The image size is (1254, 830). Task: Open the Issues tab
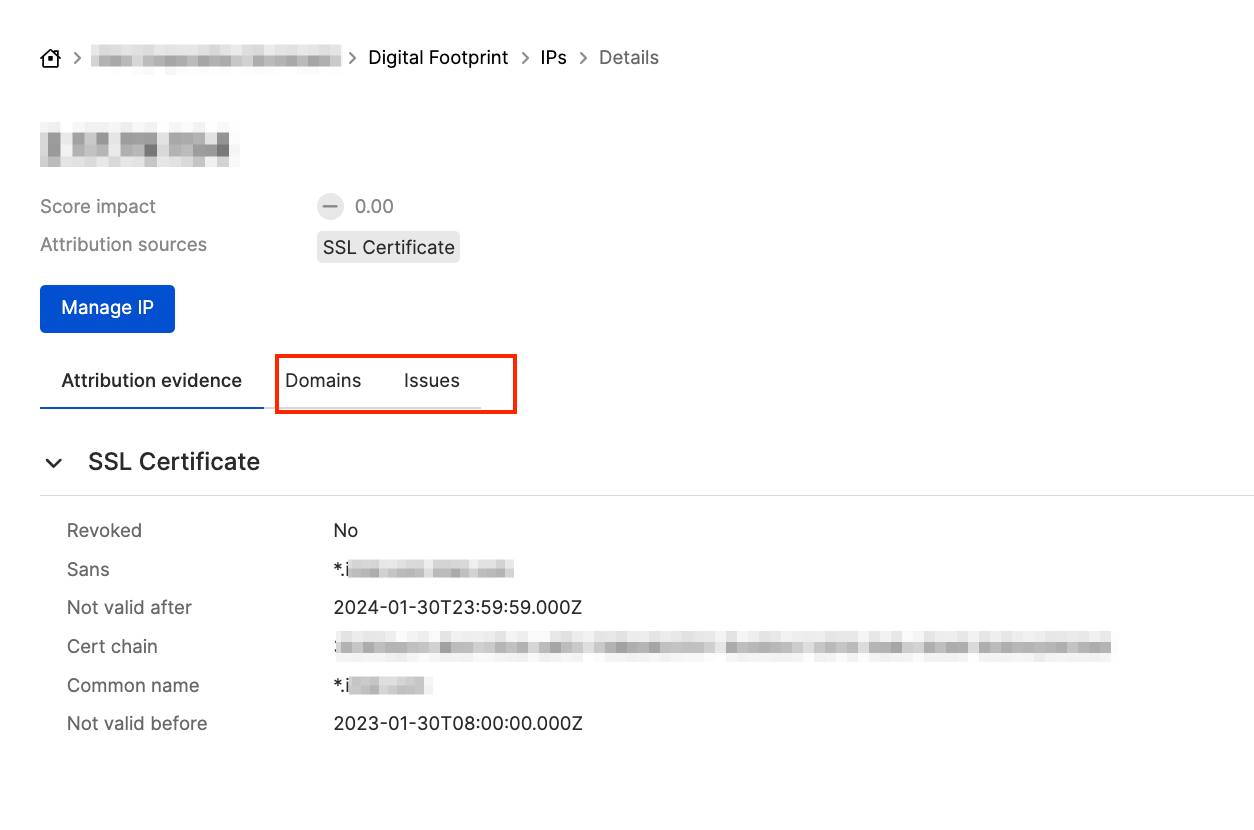(x=432, y=381)
